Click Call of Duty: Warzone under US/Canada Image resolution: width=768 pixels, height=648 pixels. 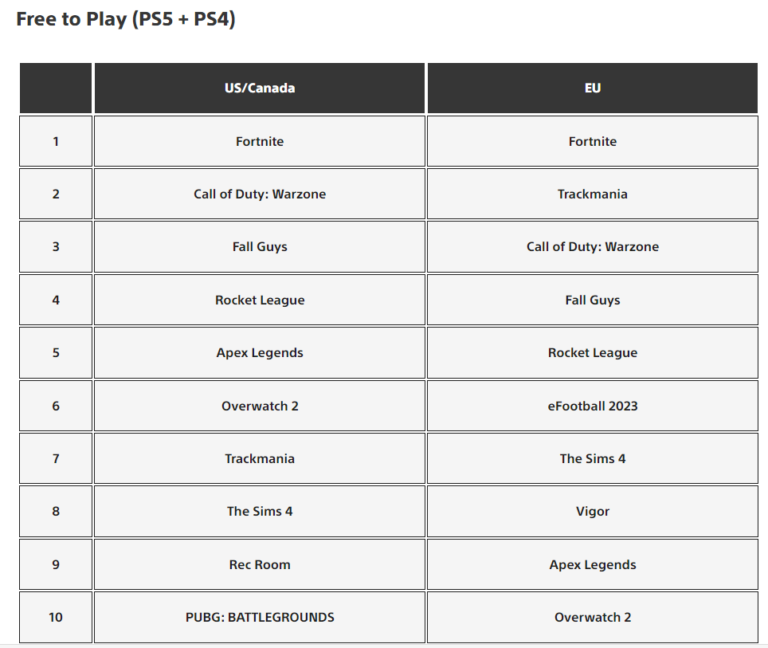pos(260,194)
